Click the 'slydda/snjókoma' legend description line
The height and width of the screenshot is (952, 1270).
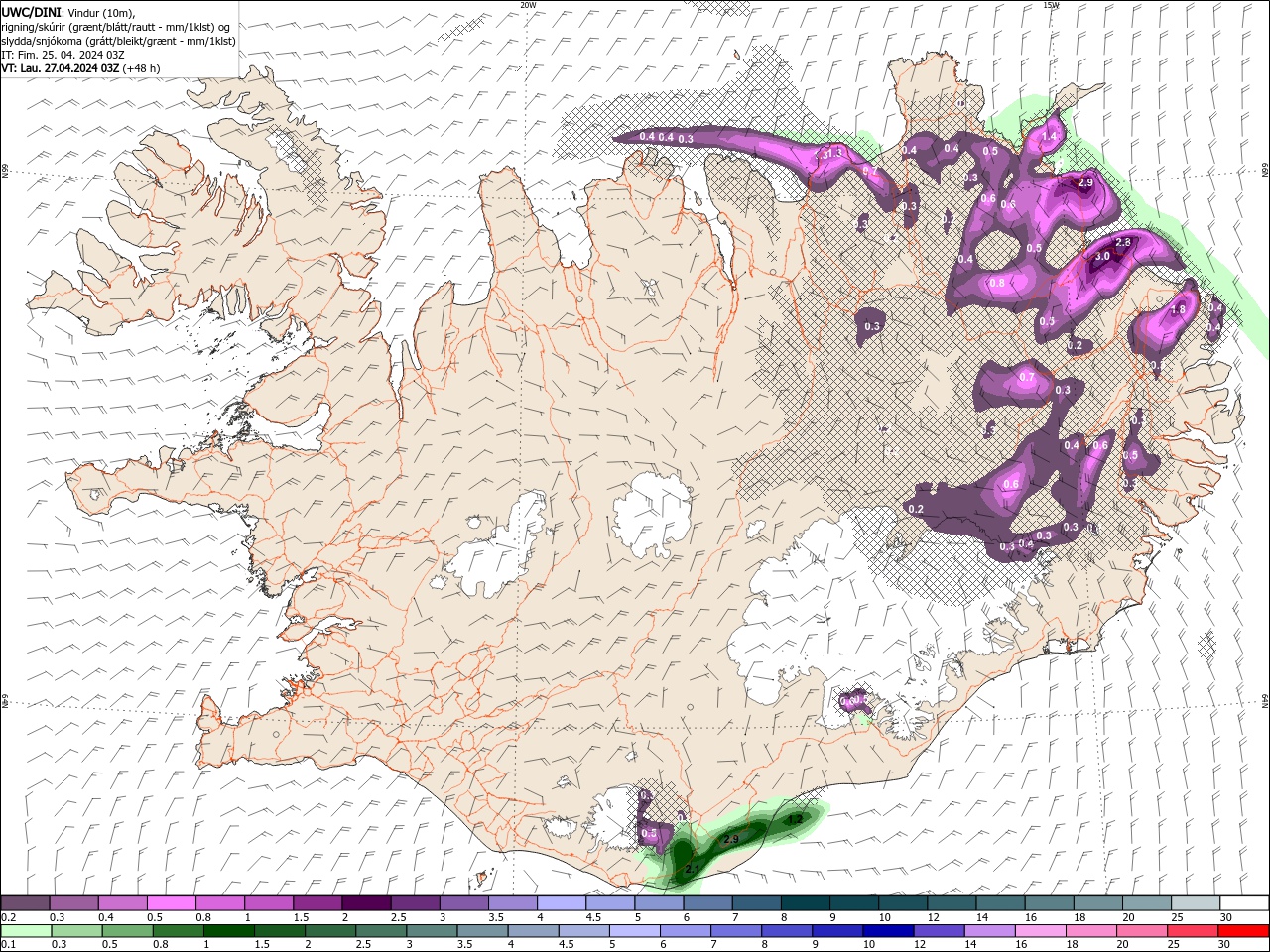click(x=119, y=41)
